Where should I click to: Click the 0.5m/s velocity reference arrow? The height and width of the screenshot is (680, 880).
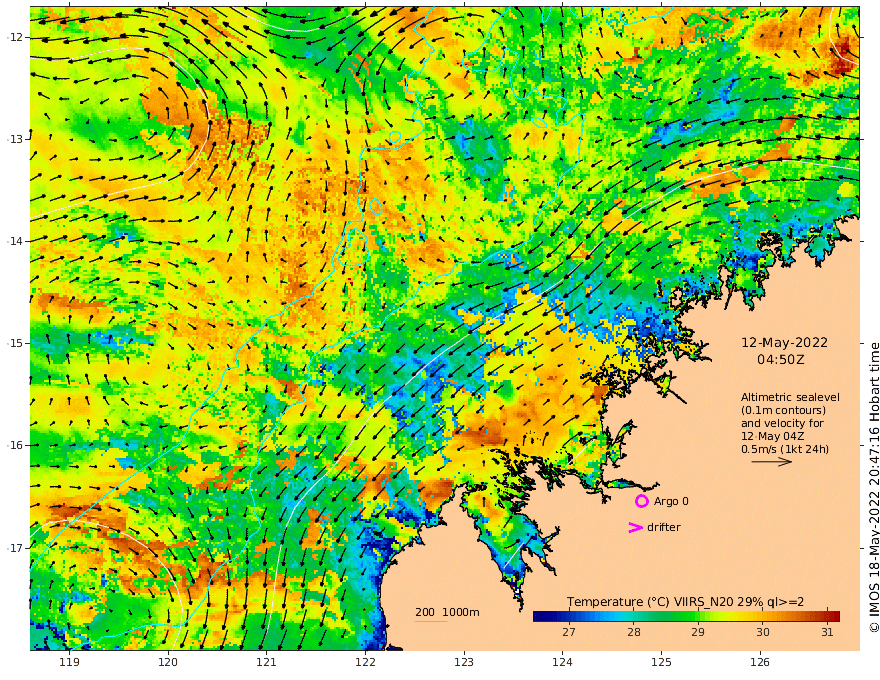(x=772, y=462)
